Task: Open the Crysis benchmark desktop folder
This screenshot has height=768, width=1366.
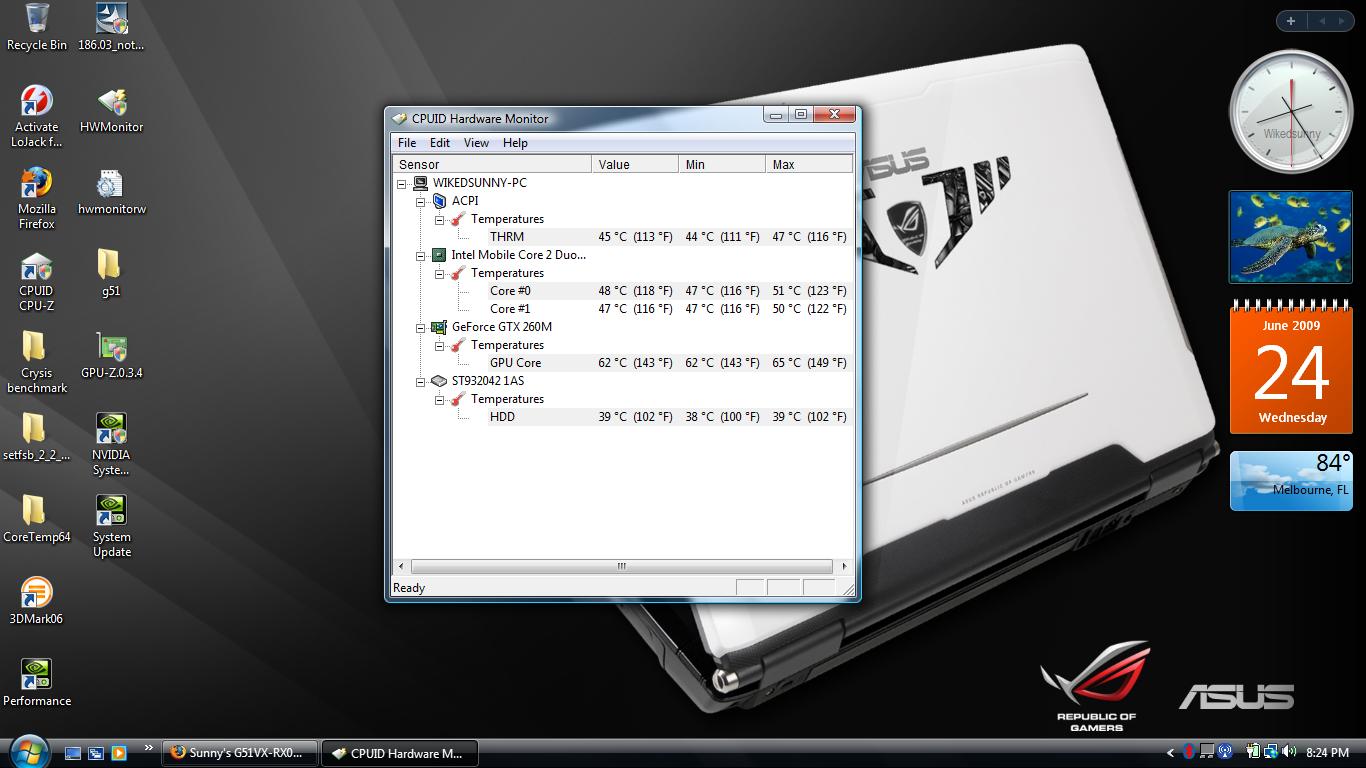Action: click(x=37, y=362)
